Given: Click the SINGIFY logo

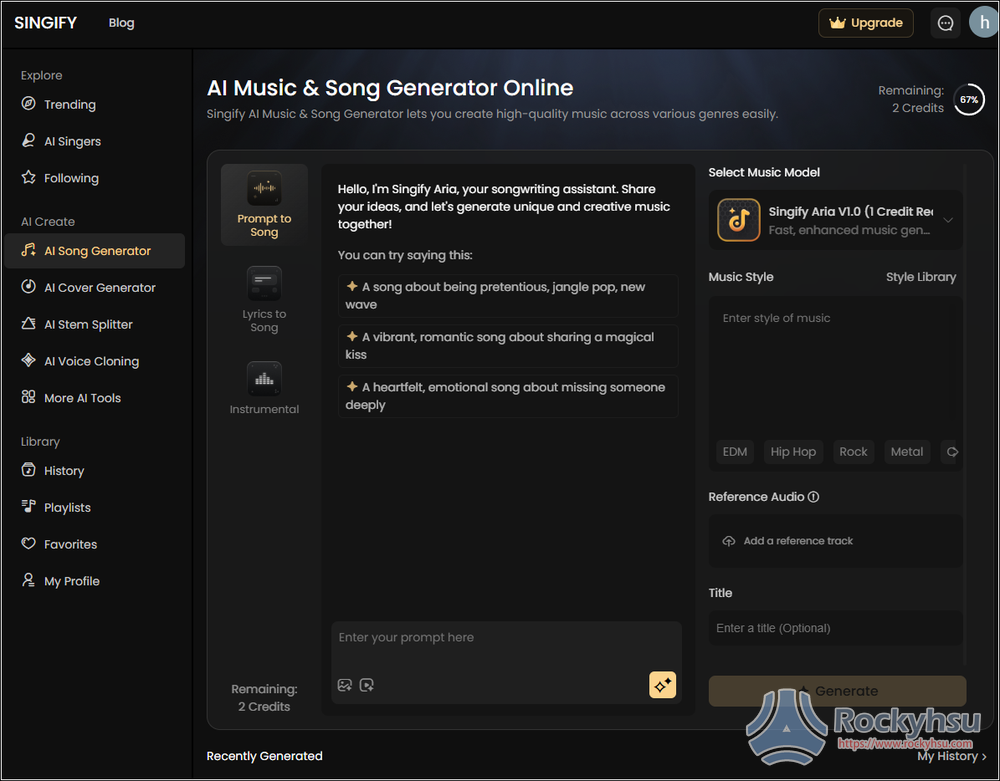Looking at the screenshot, I should coord(45,23).
